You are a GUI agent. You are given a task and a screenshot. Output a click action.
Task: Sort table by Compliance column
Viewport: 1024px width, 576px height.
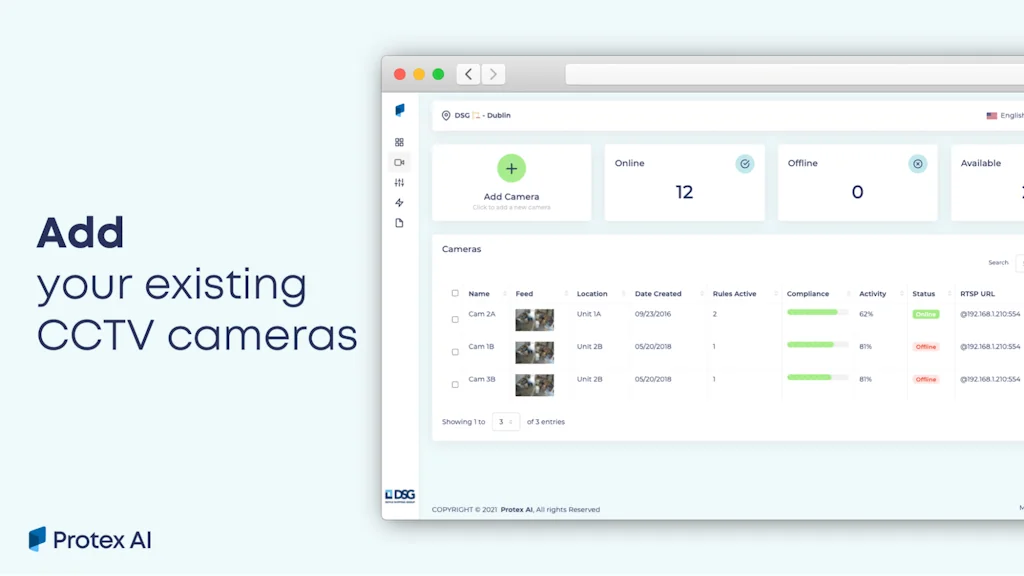[x=808, y=294]
